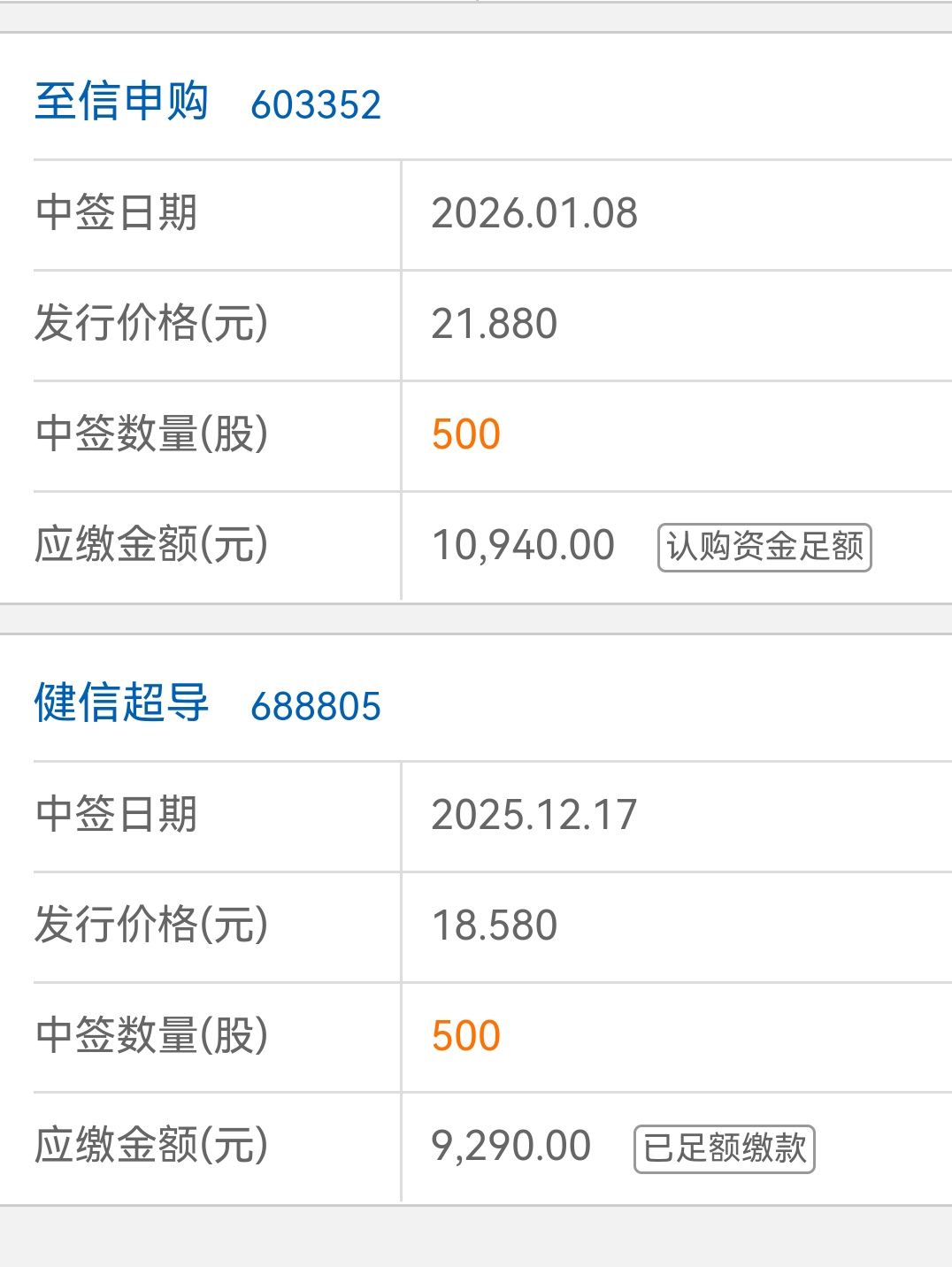Image resolution: width=952 pixels, height=1267 pixels.
Task: Tap the orange 500 shares for 至信申购
Action: pos(466,434)
